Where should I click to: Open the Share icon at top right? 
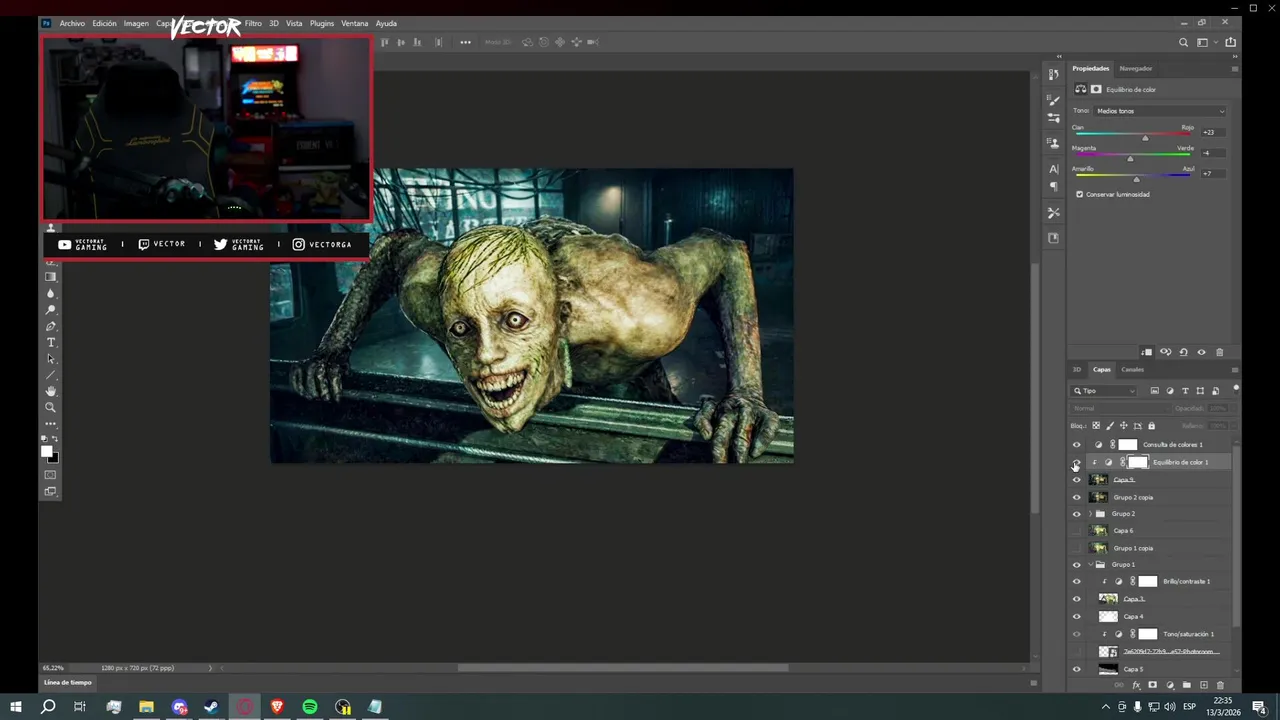tap(1230, 42)
